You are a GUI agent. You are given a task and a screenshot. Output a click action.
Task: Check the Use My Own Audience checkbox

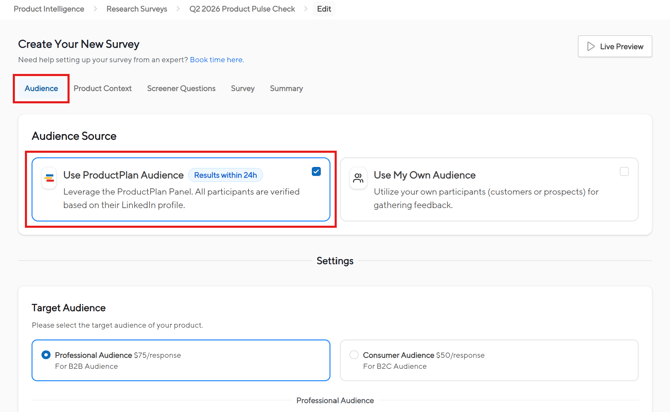click(624, 172)
